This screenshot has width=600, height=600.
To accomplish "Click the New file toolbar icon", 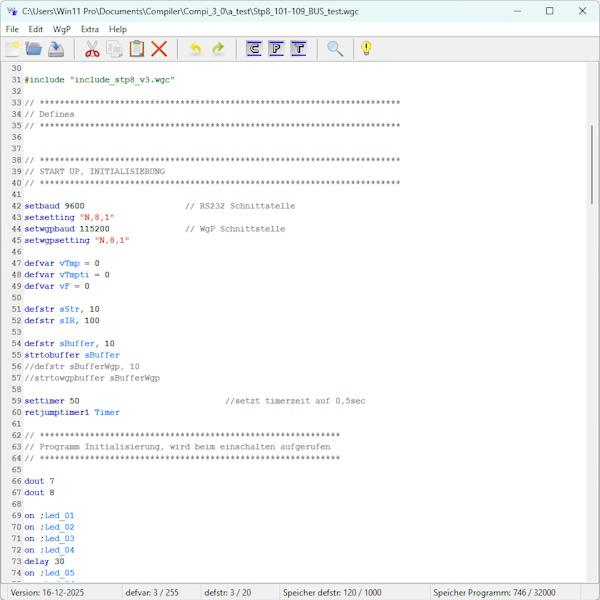I will (13, 49).
